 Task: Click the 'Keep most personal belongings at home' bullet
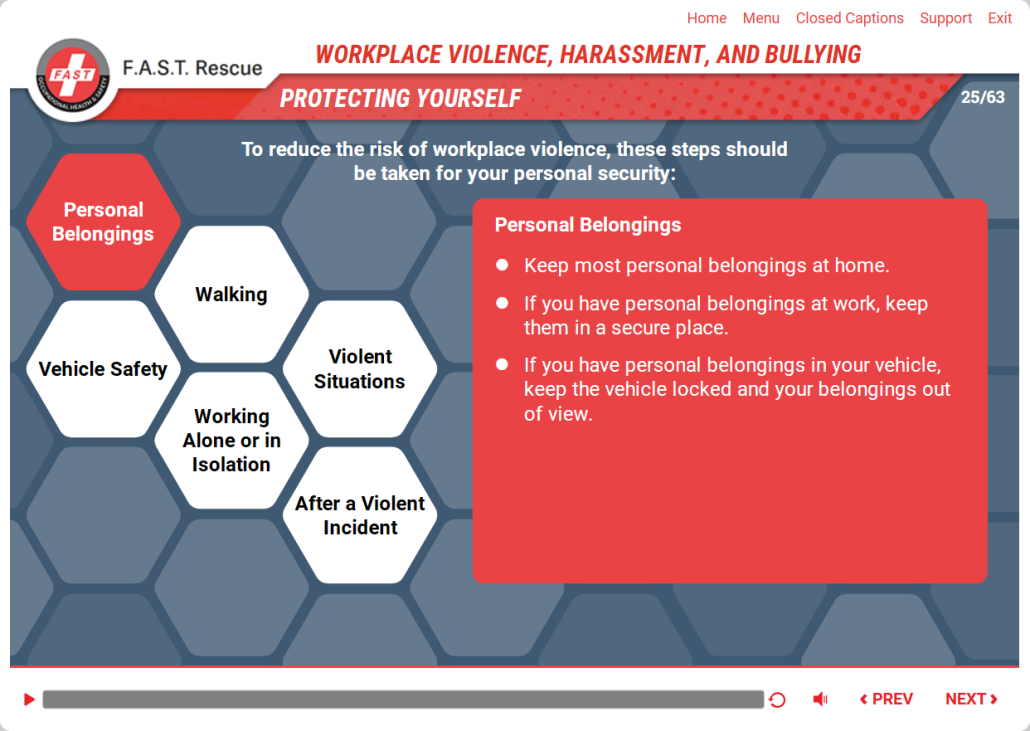(707, 265)
